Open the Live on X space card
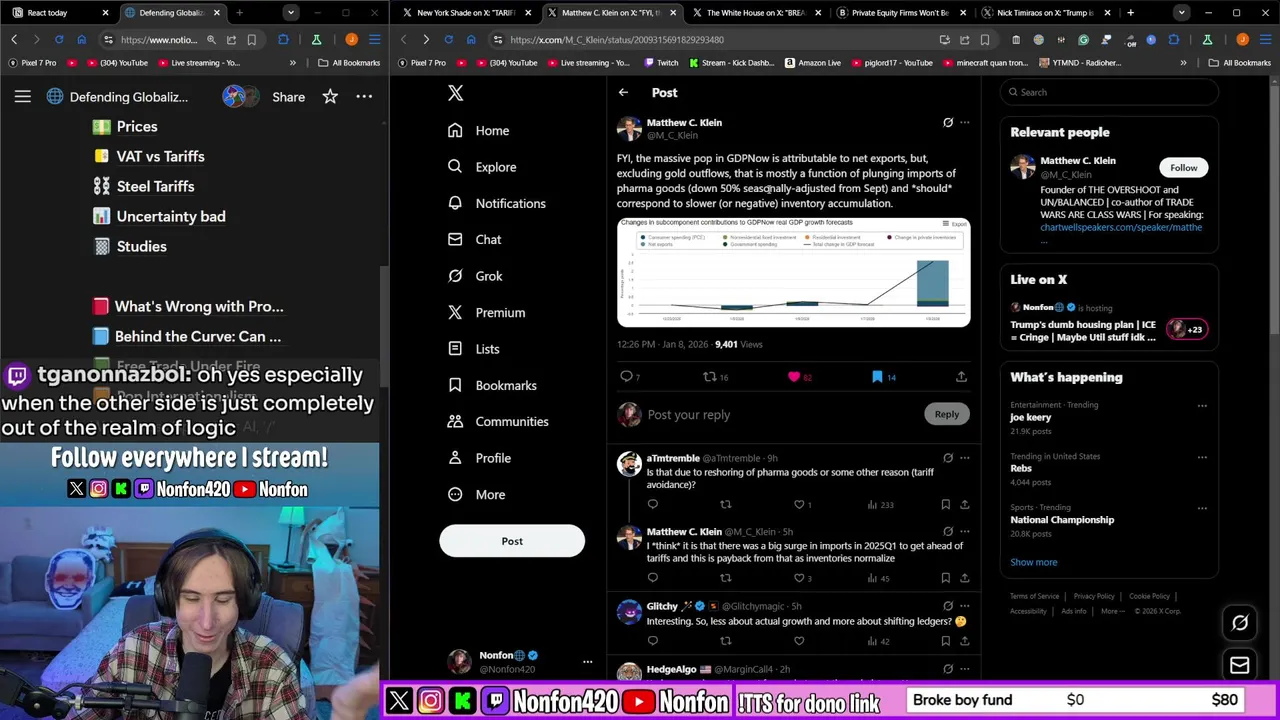The image size is (1280, 720). click(1110, 323)
